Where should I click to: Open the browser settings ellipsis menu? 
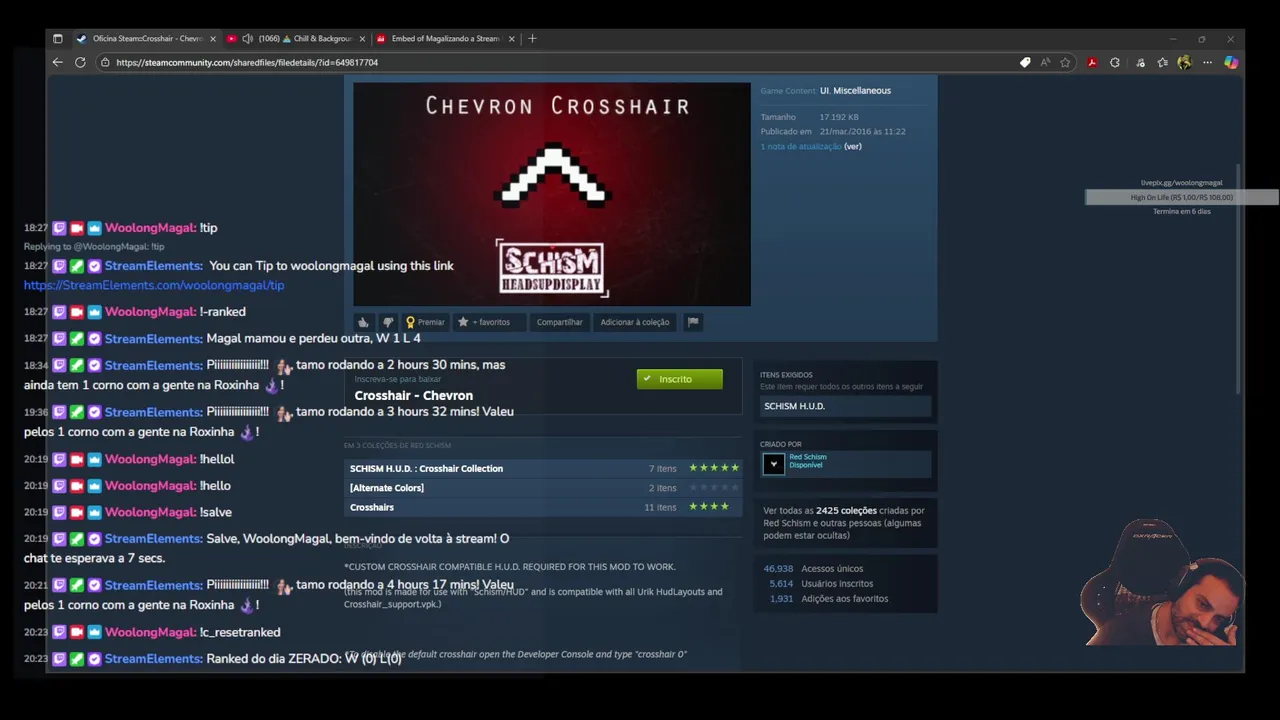[x=1207, y=62]
